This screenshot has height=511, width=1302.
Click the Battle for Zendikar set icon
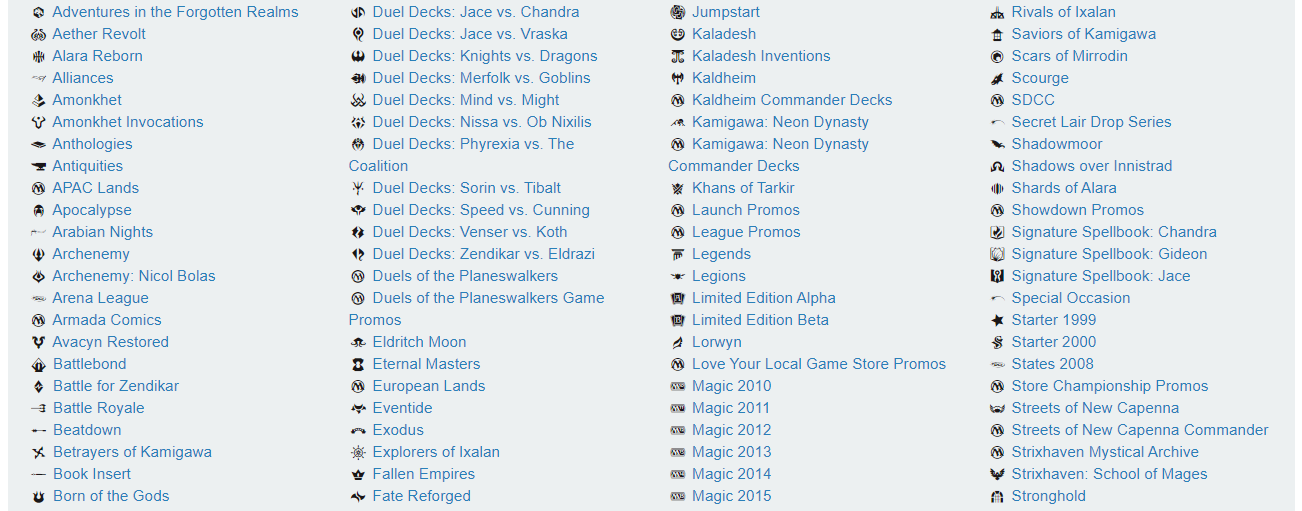pos(38,386)
